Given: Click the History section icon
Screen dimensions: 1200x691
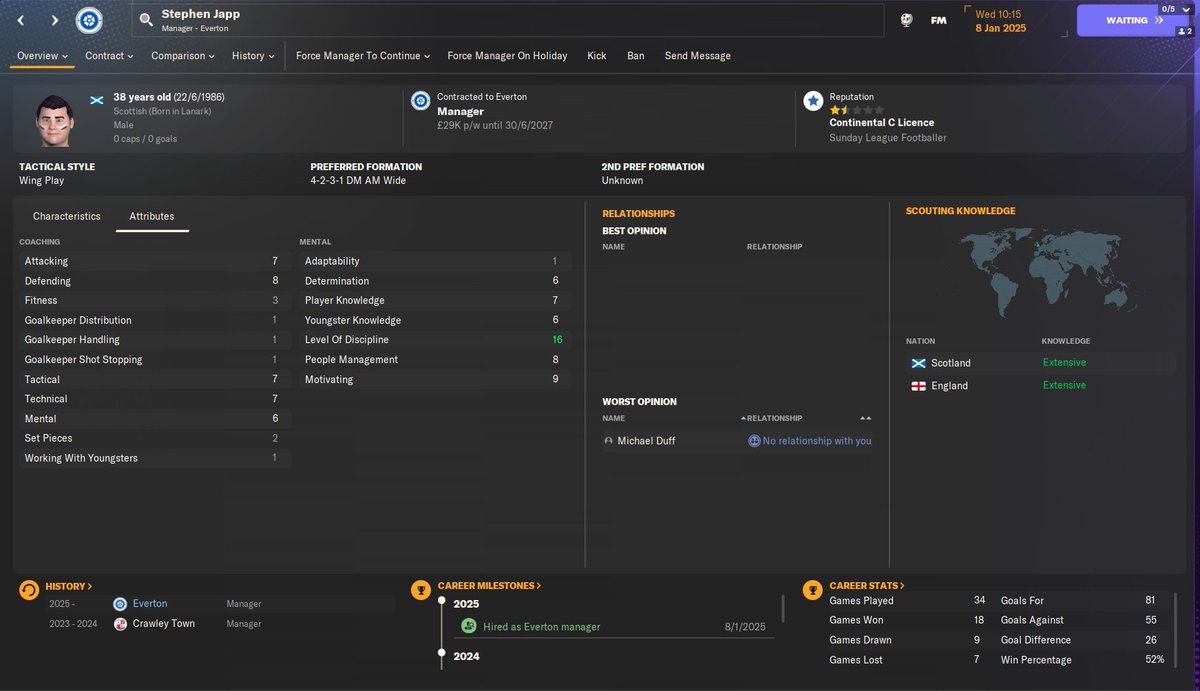Looking at the screenshot, I should tap(29, 591).
